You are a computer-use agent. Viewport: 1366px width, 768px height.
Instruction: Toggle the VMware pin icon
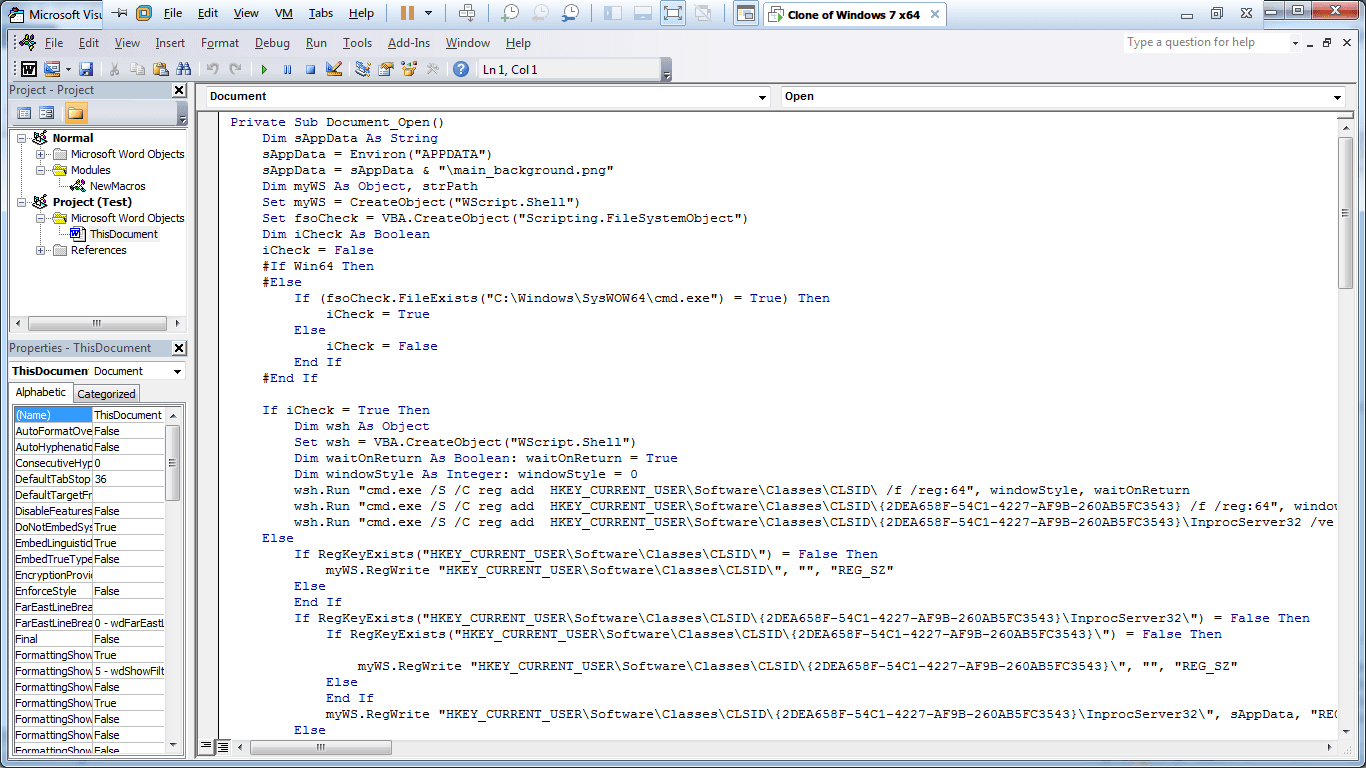pos(120,13)
